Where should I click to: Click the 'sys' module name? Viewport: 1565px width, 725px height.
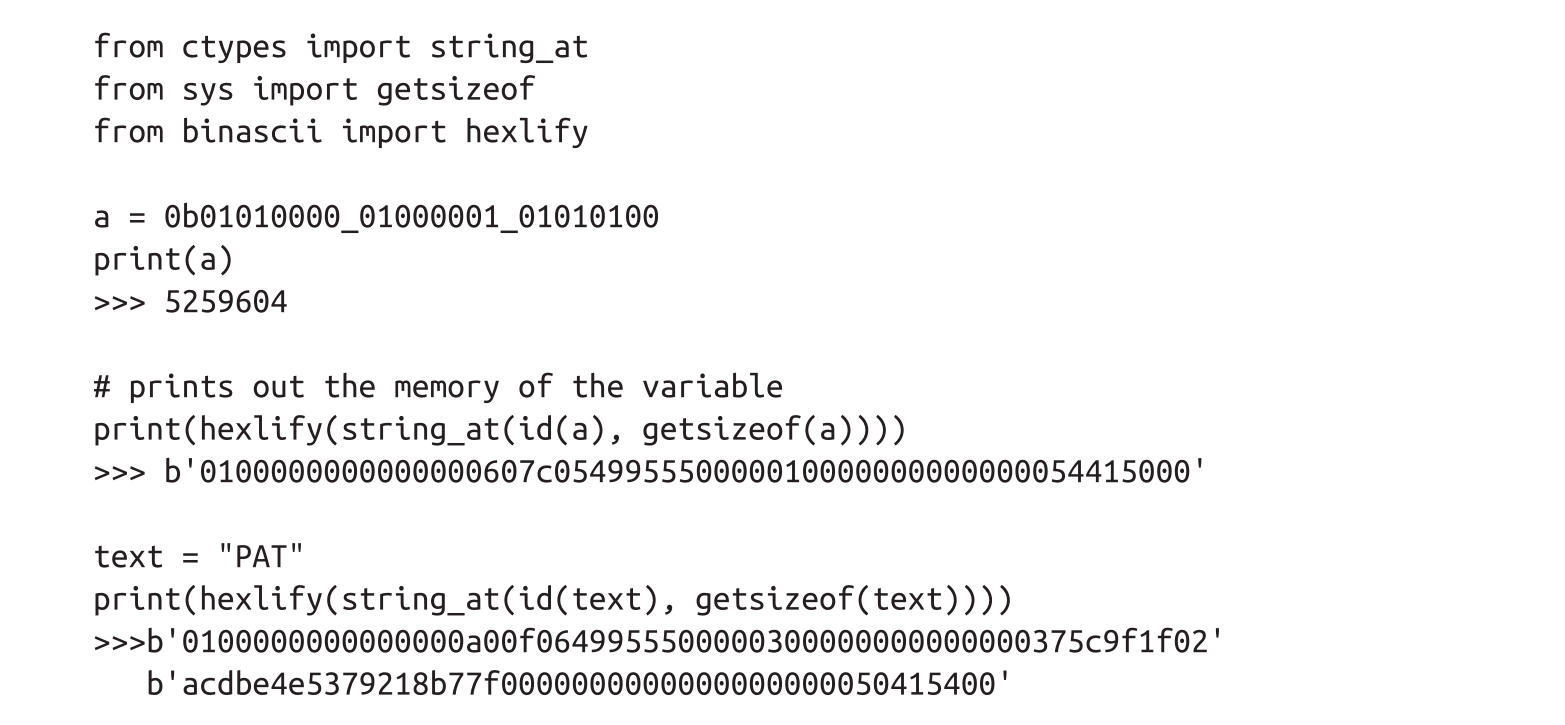(x=207, y=89)
